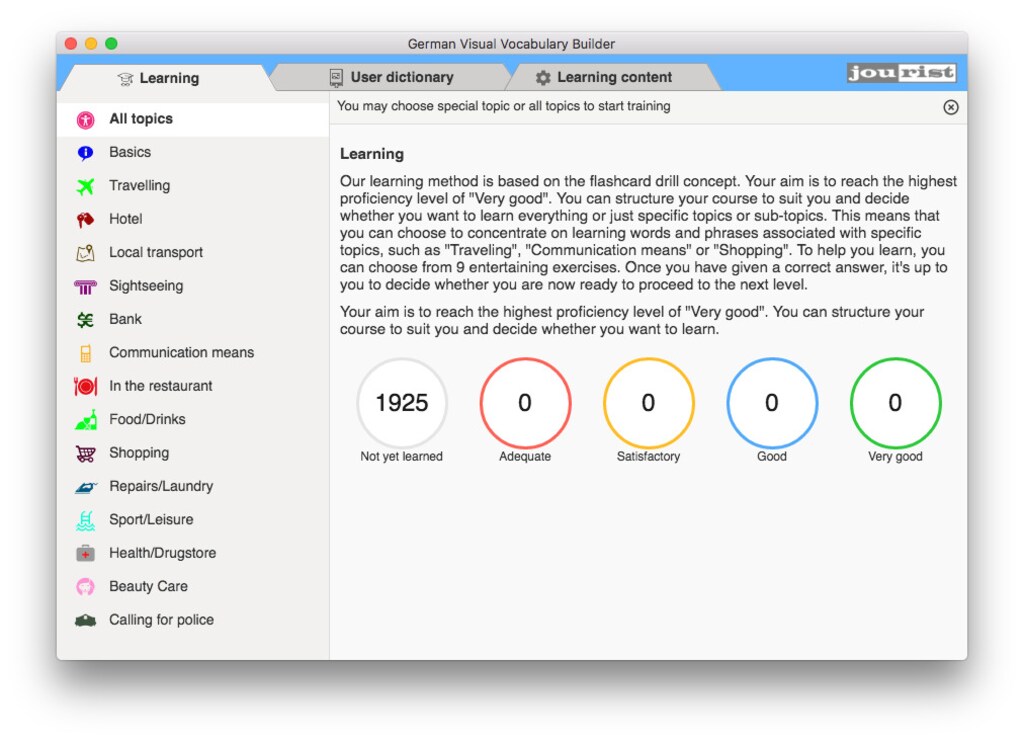Click the red Hotel icon
The height and width of the screenshot is (741, 1024).
coord(86,219)
